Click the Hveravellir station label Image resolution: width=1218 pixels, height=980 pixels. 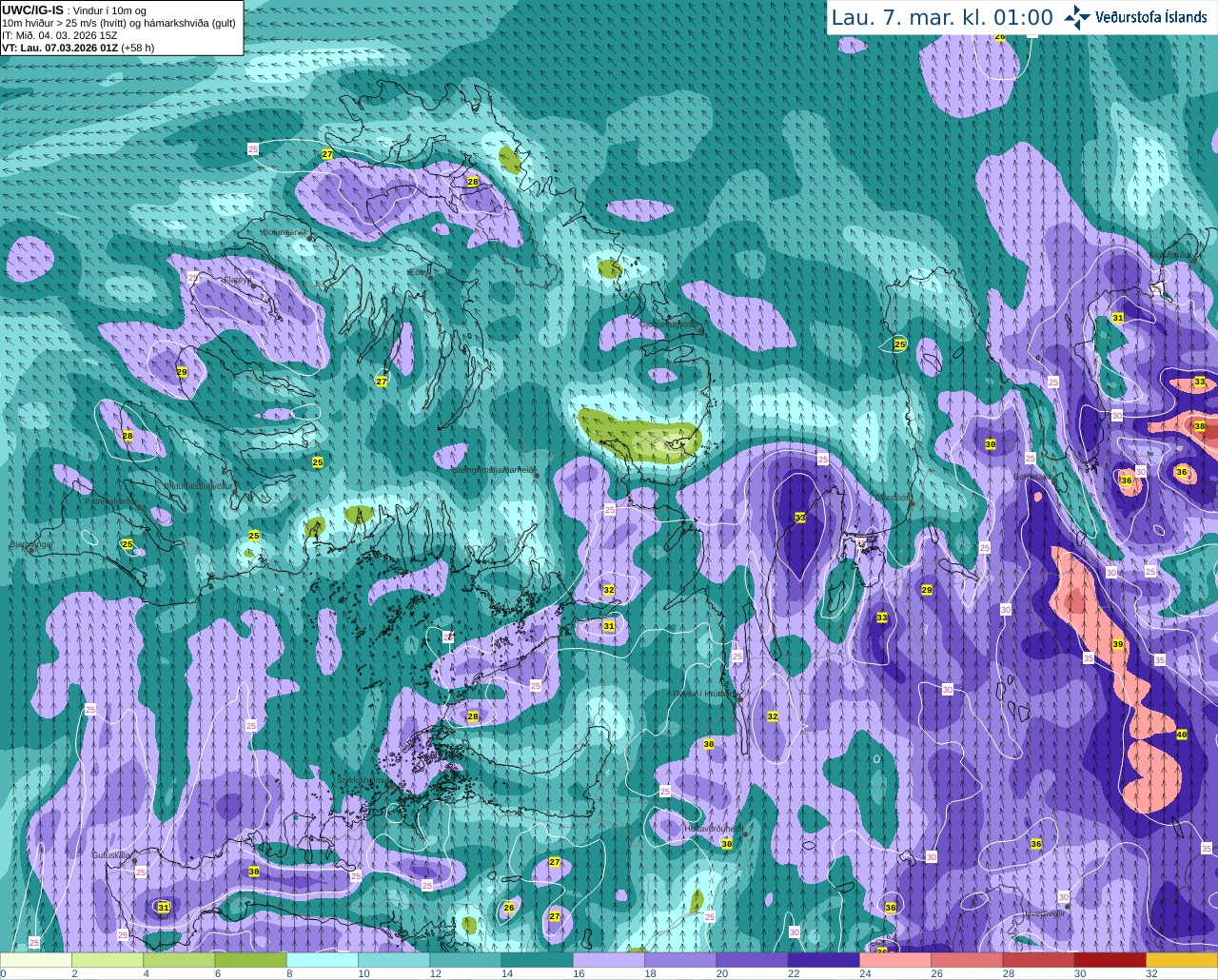click(1044, 913)
